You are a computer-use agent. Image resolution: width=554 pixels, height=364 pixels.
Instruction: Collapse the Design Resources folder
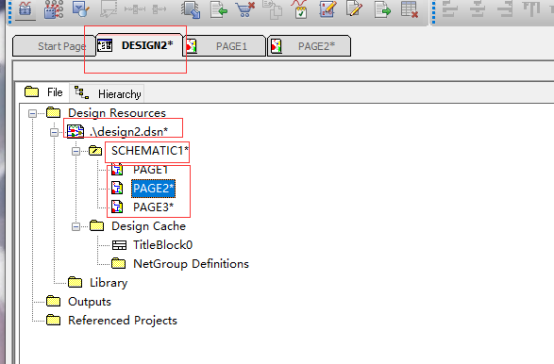[33, 113]
